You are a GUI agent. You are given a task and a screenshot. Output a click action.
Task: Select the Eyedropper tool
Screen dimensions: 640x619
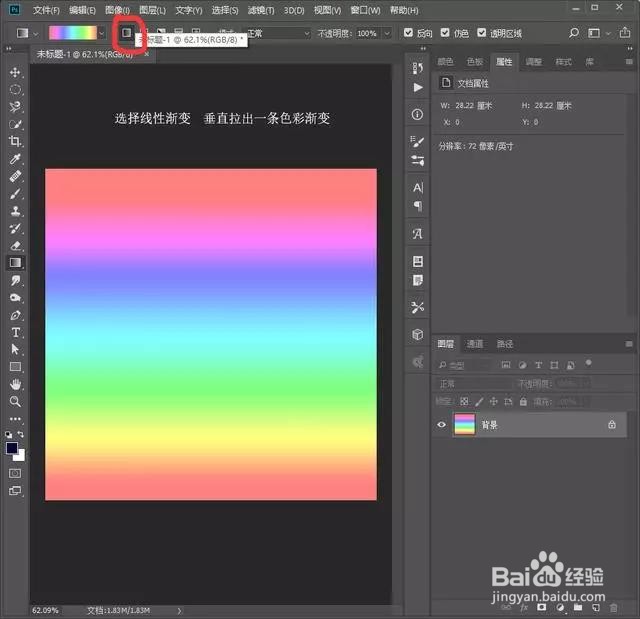click(15, 158)
